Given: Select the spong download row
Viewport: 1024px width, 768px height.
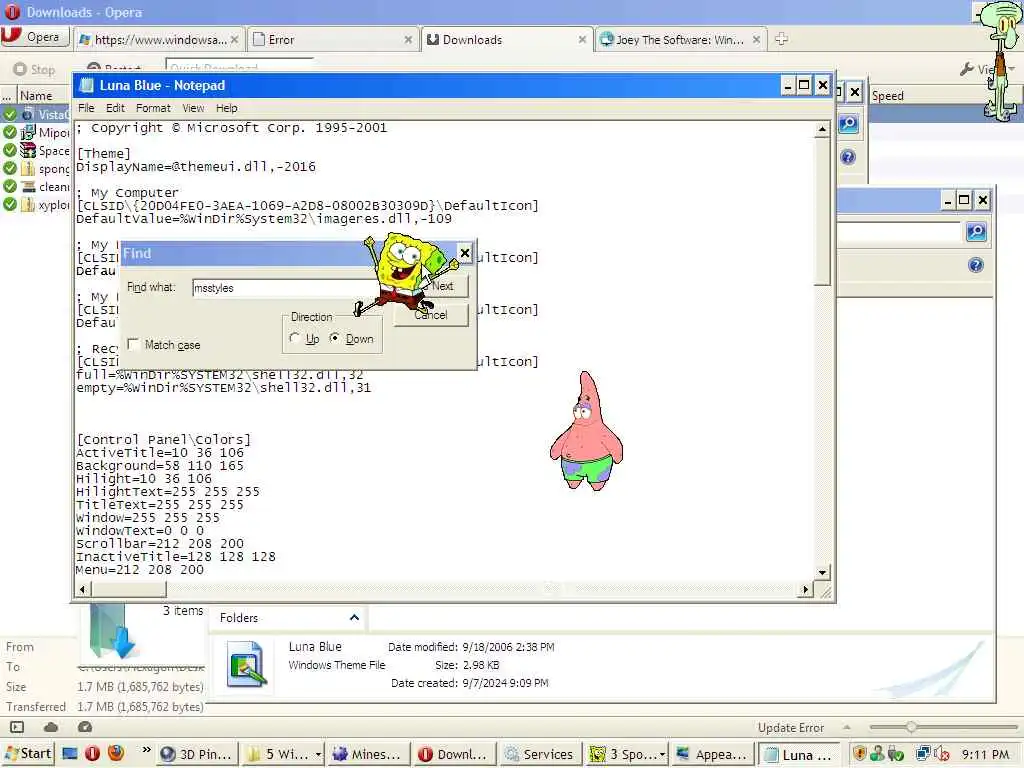Looking at the screenshot, I should pyautogui.click(x=37, y=168).
